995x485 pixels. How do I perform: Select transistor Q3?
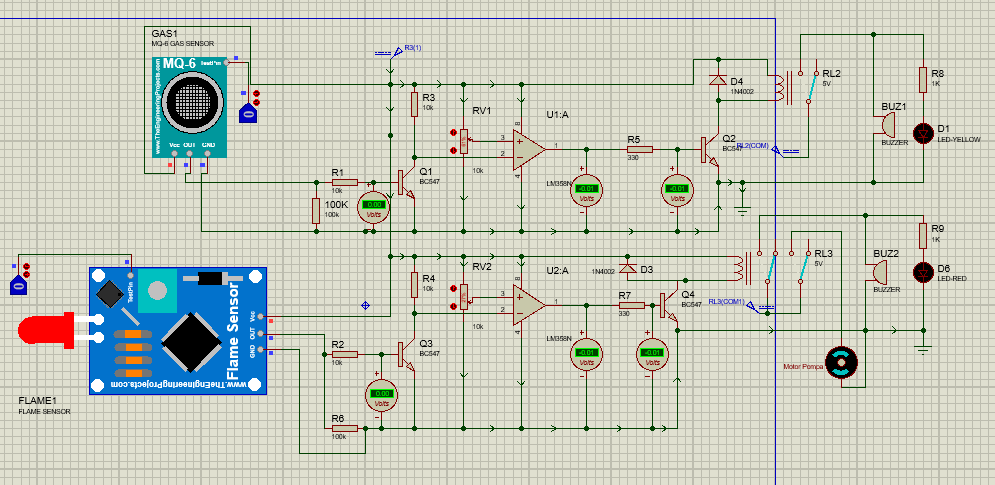(406, 356)
